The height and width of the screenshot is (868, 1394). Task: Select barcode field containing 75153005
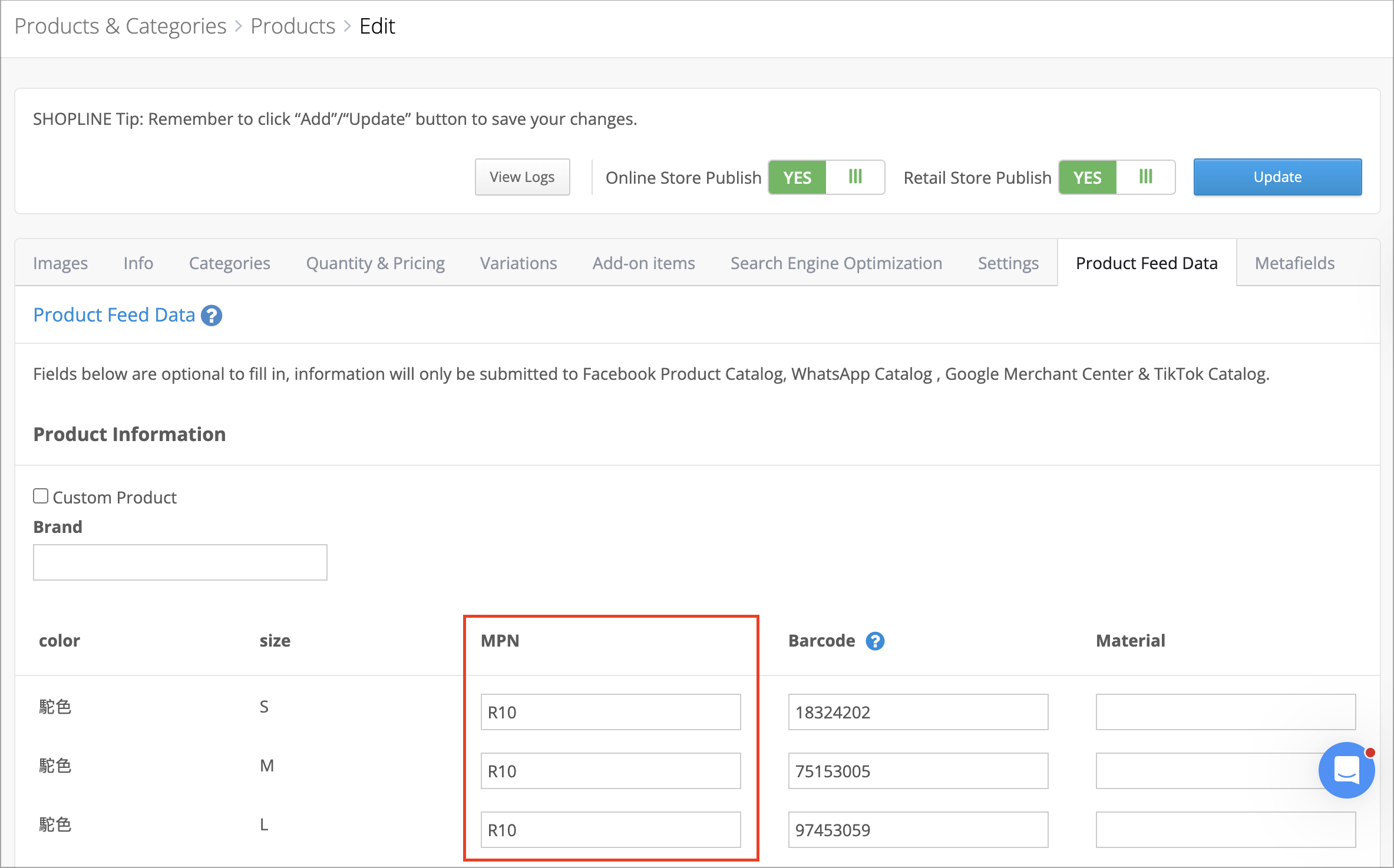click(x=918, y=771)
